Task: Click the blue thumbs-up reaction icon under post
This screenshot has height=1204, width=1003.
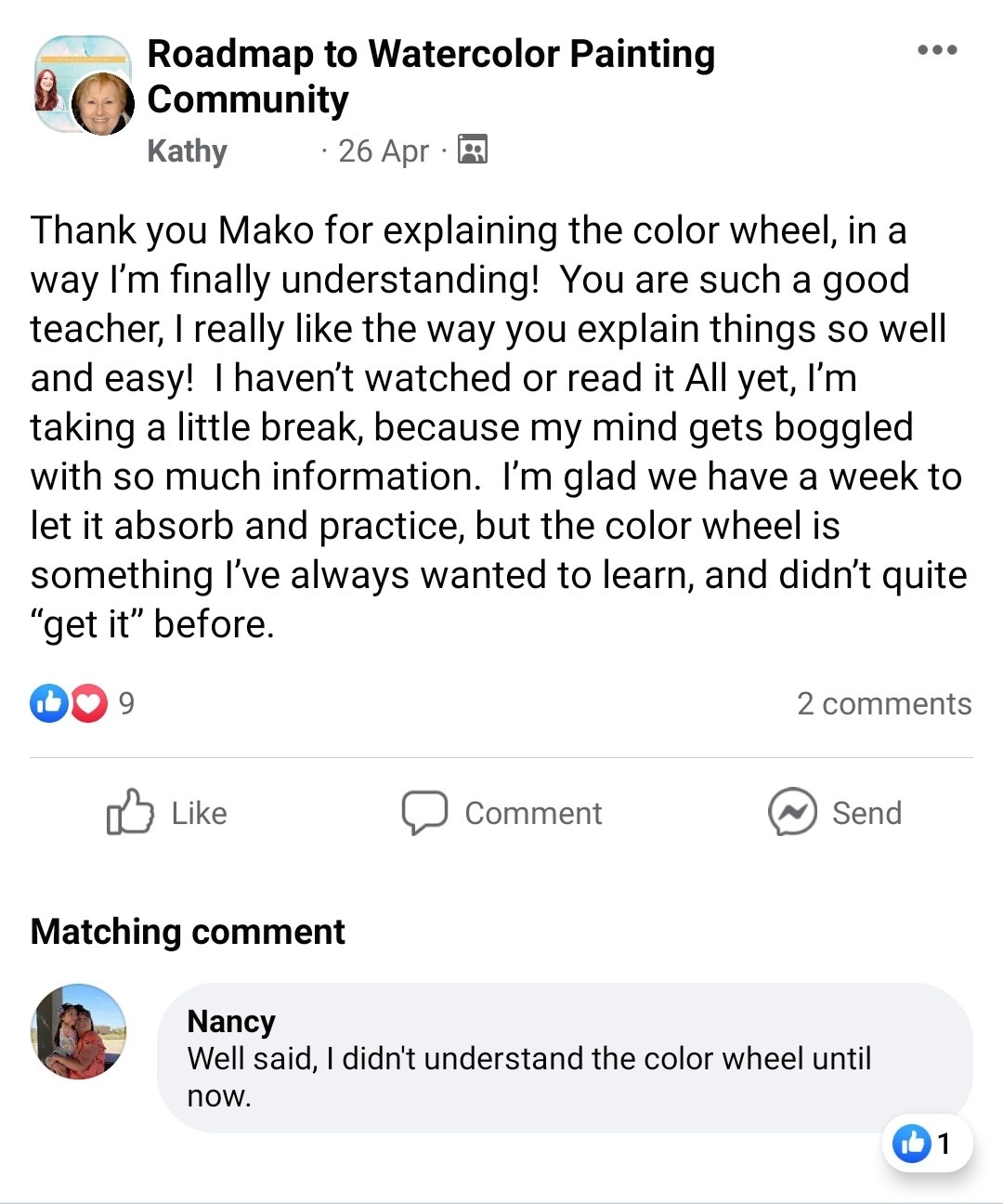Action: pyautogui.click(x=48, y=703)
